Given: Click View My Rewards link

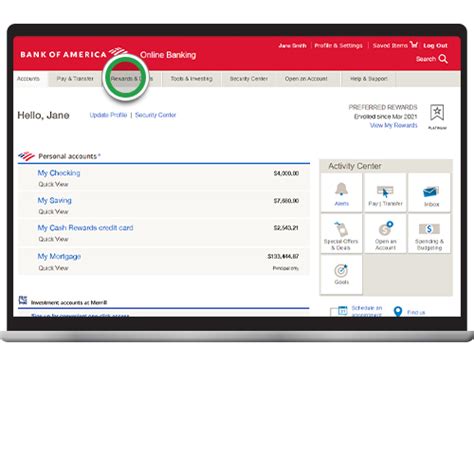Looking at the screenshot, I should pos(394,125).
